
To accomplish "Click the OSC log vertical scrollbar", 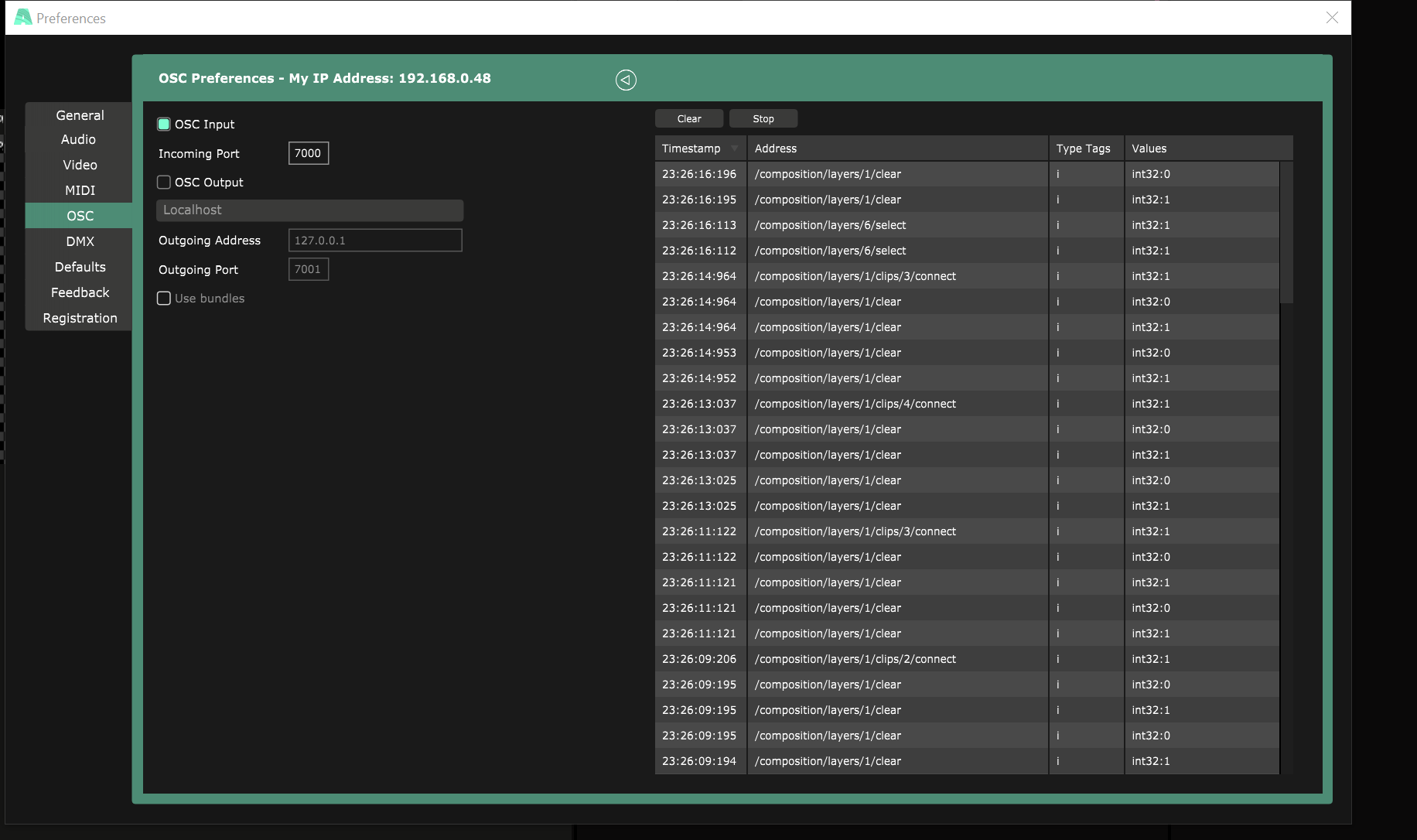I will 1286,232.
